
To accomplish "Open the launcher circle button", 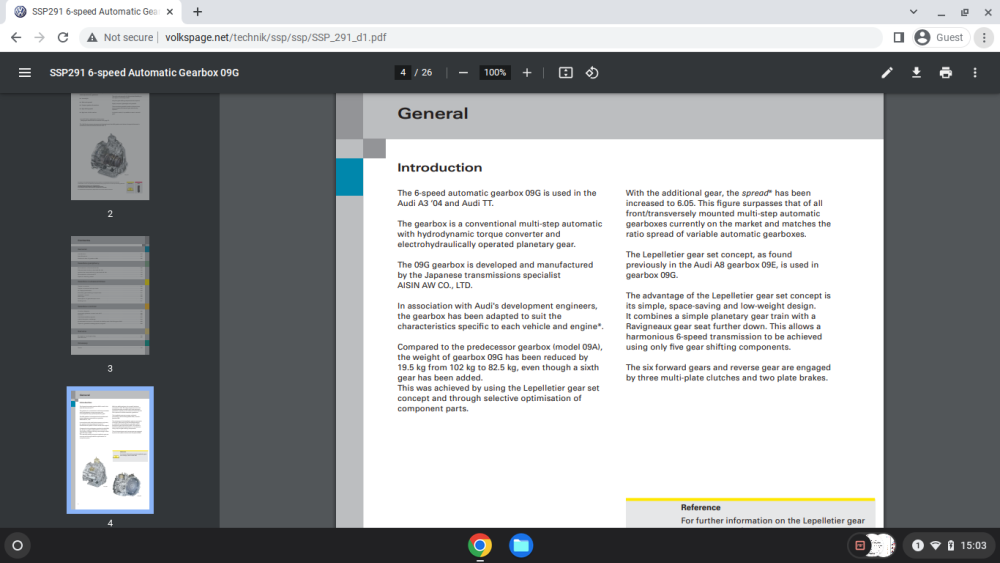I will coord(18,545).
